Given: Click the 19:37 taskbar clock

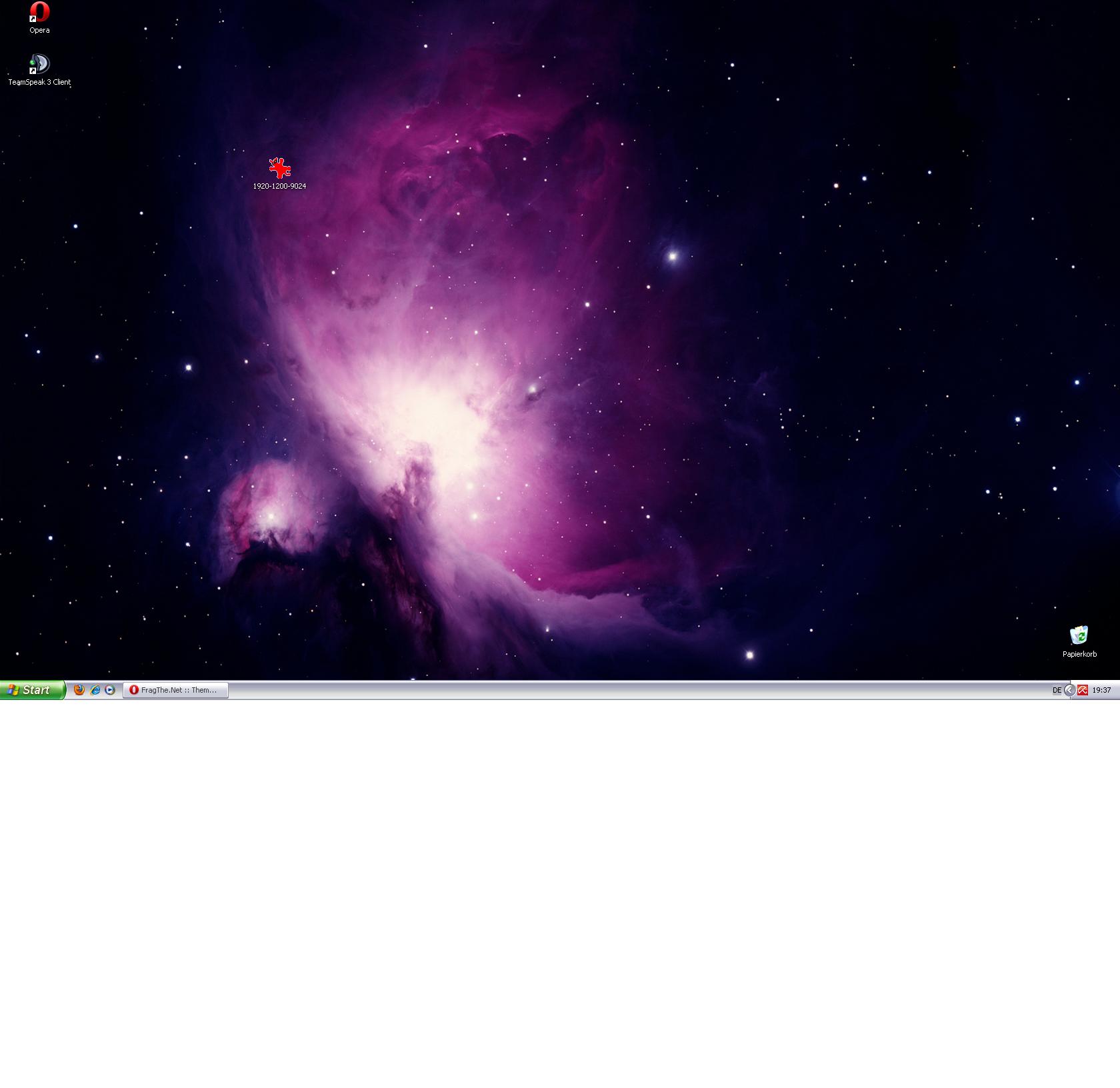Looking at the screenshot, I should pos(1101,690).
